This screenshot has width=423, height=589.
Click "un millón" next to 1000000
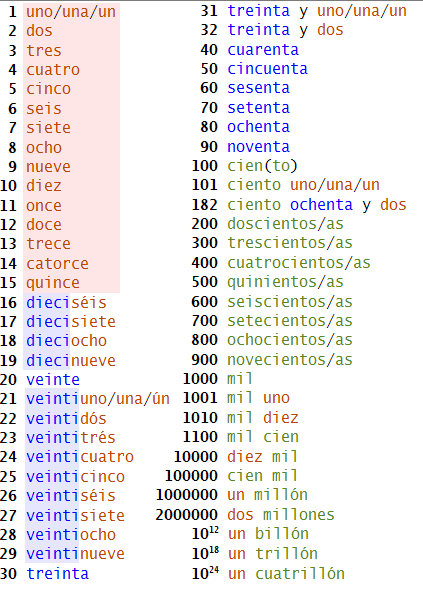pyautogui.click(x=267, y=495)
